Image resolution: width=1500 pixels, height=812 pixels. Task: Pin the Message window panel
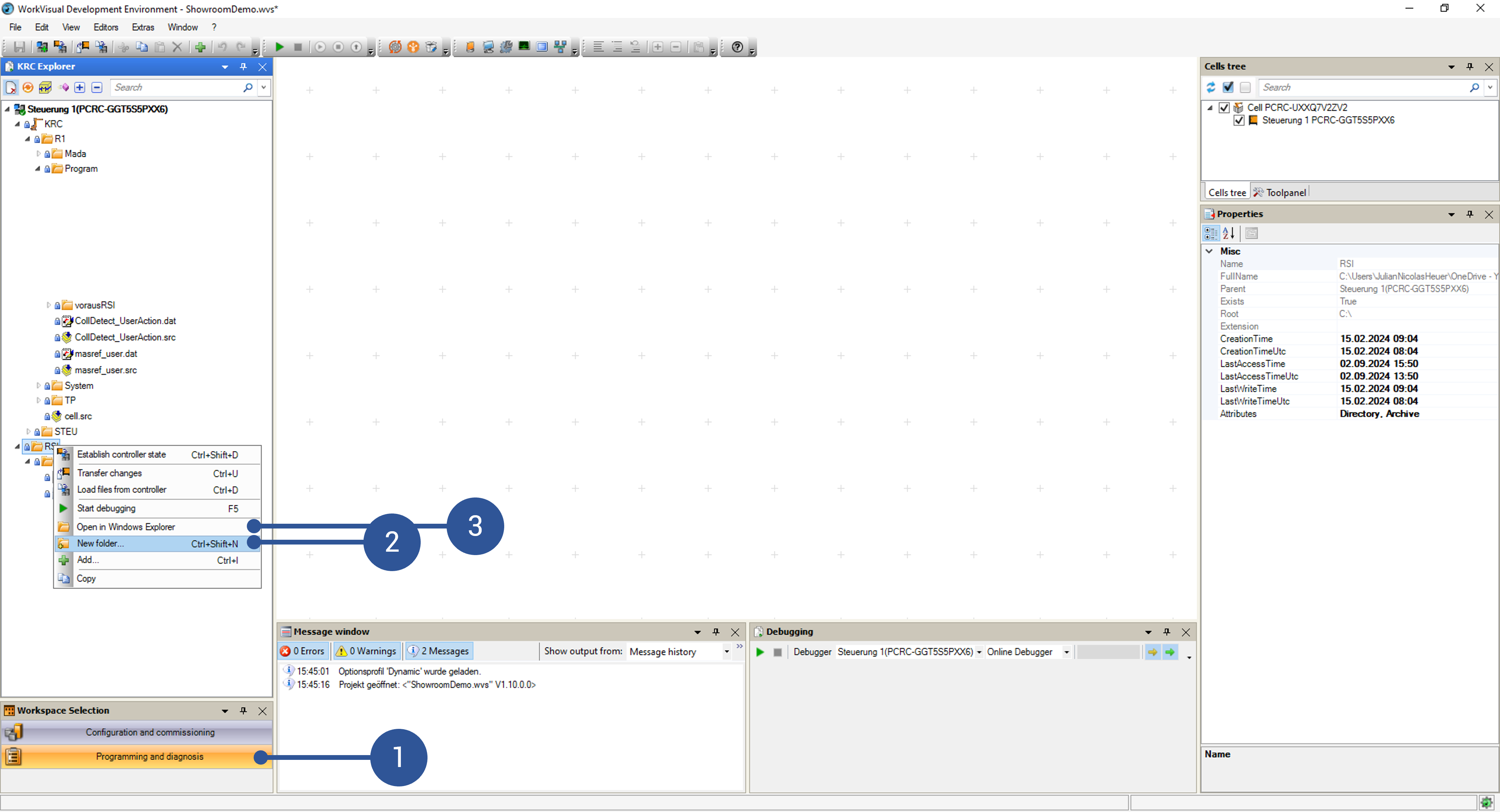[716, 632]
